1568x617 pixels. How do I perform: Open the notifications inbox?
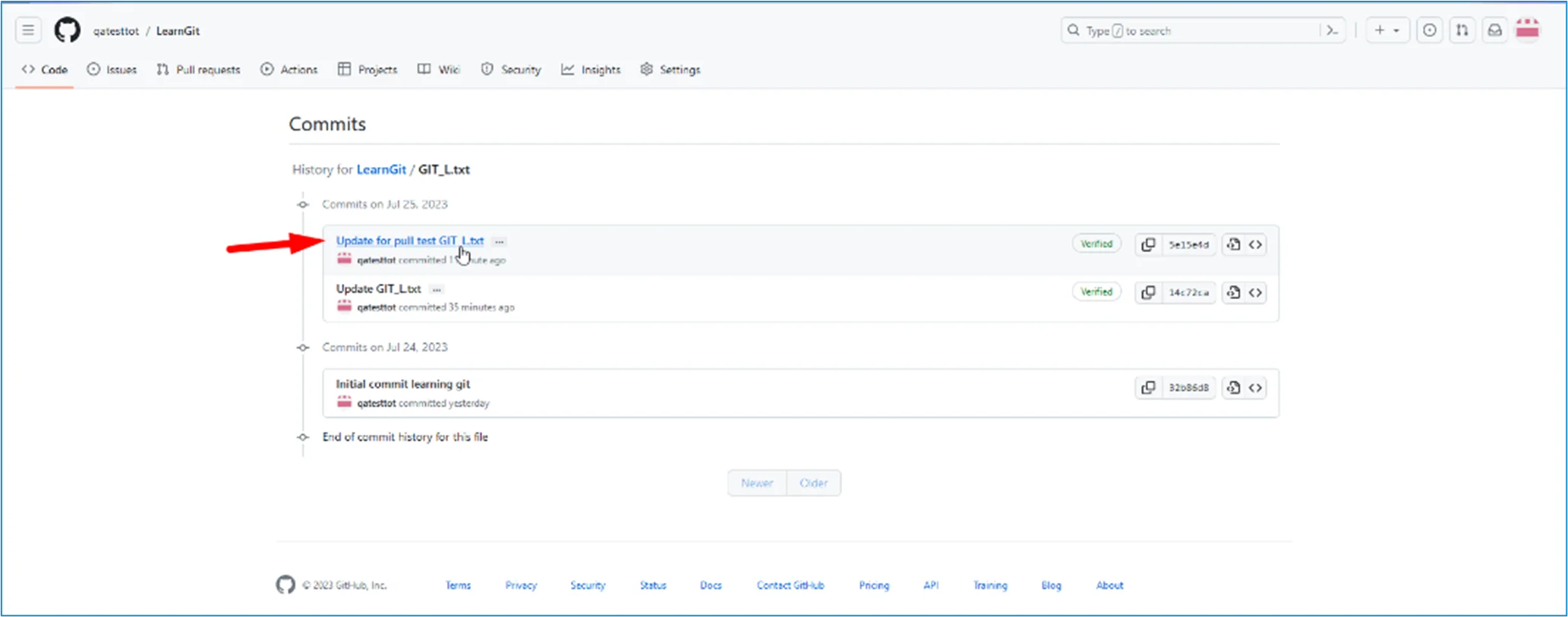tap(1494, 30)
